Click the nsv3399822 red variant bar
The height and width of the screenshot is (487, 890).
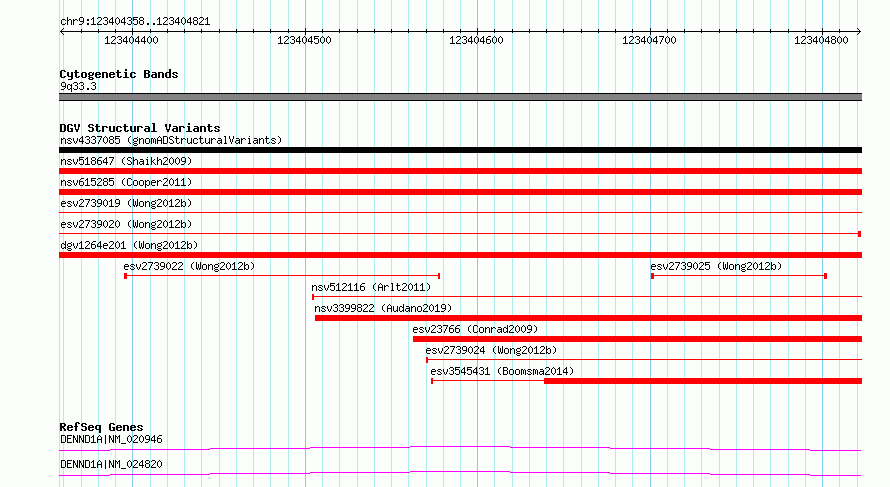[x=589, y=318]
